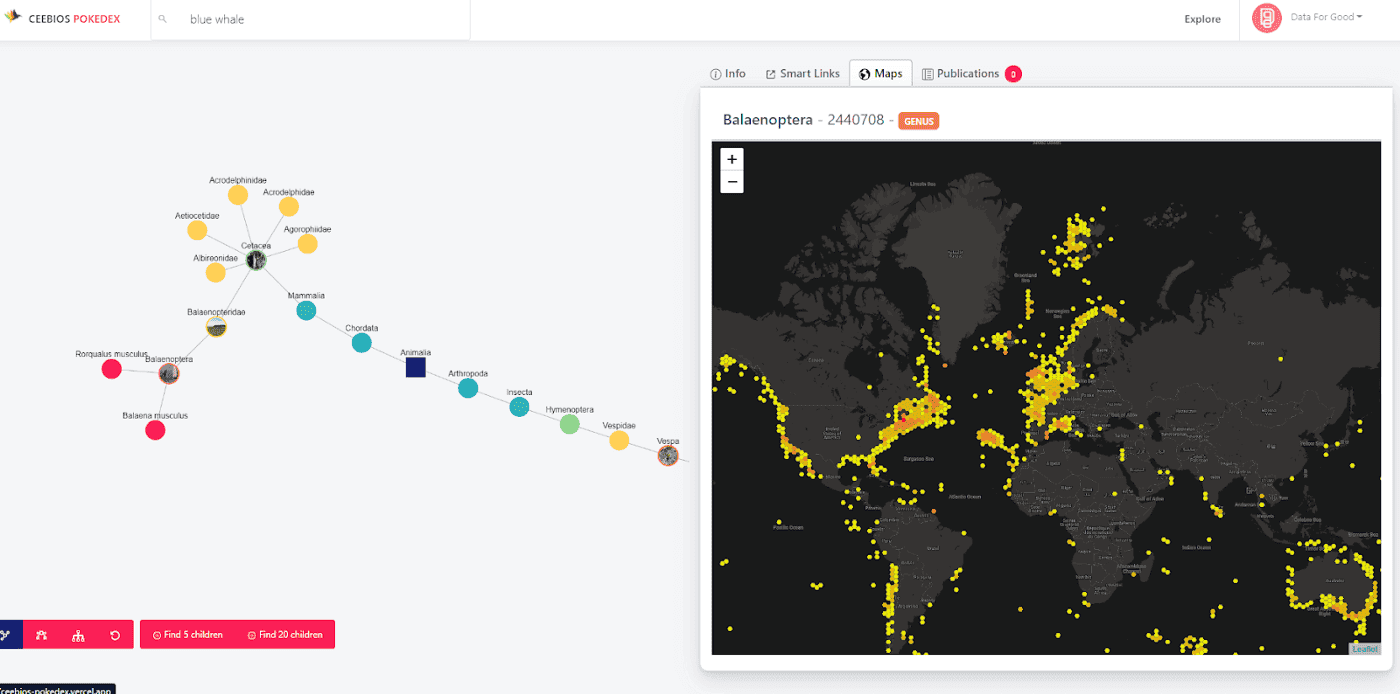1400x694 pixels.
Task: Switch to hierarchy tree layout icon
Action: point(78,634)
